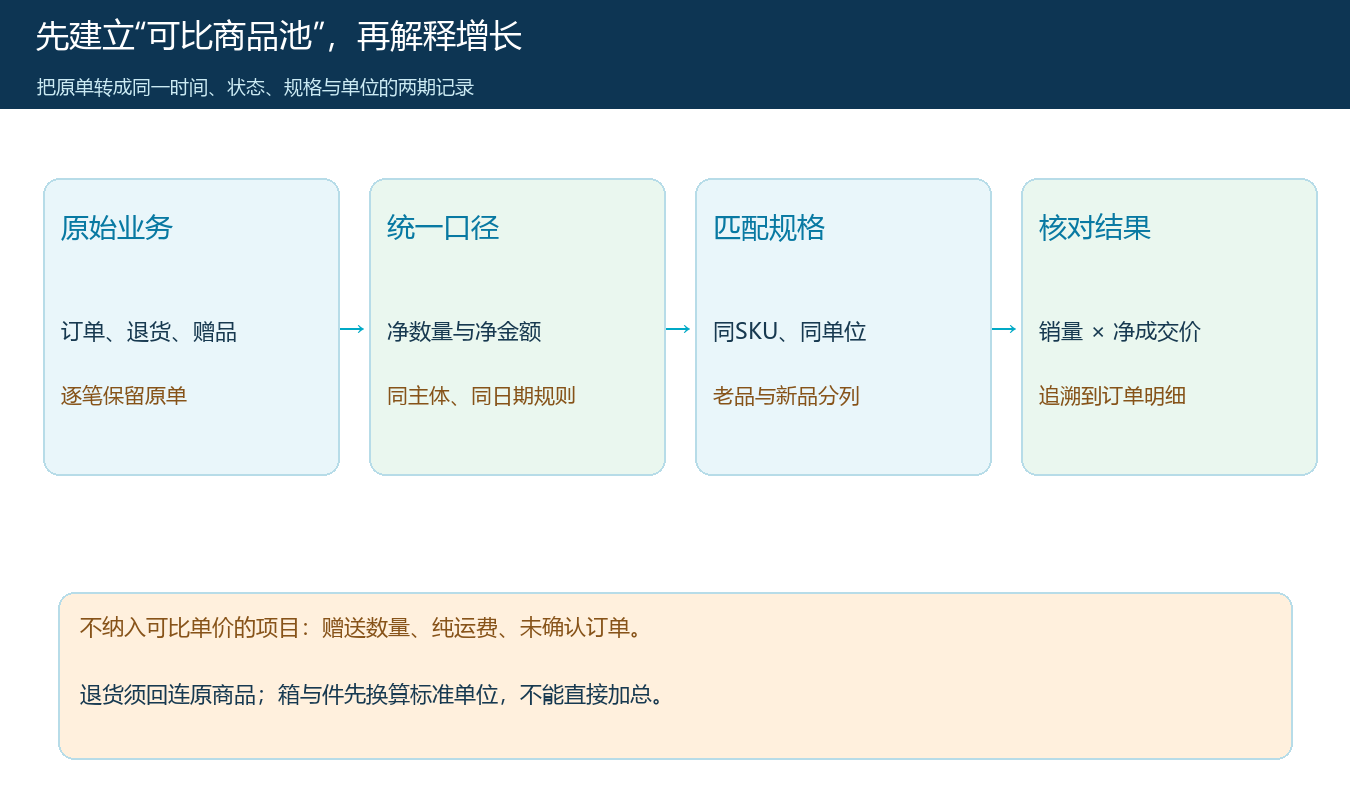The width and height of the screenshot is (1350, 810).
Task: Click the text 逐笔保留原单
Action: point(124,396)
